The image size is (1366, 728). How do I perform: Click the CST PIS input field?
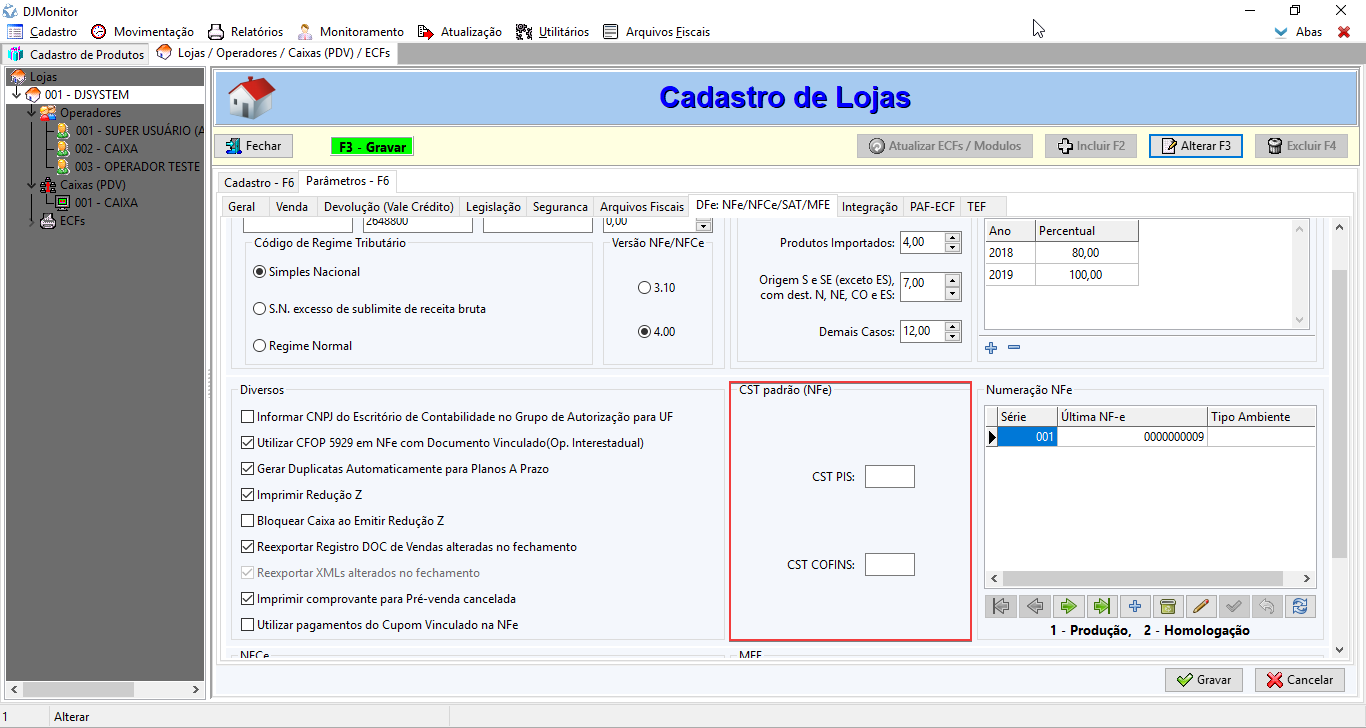coord(889,477)
